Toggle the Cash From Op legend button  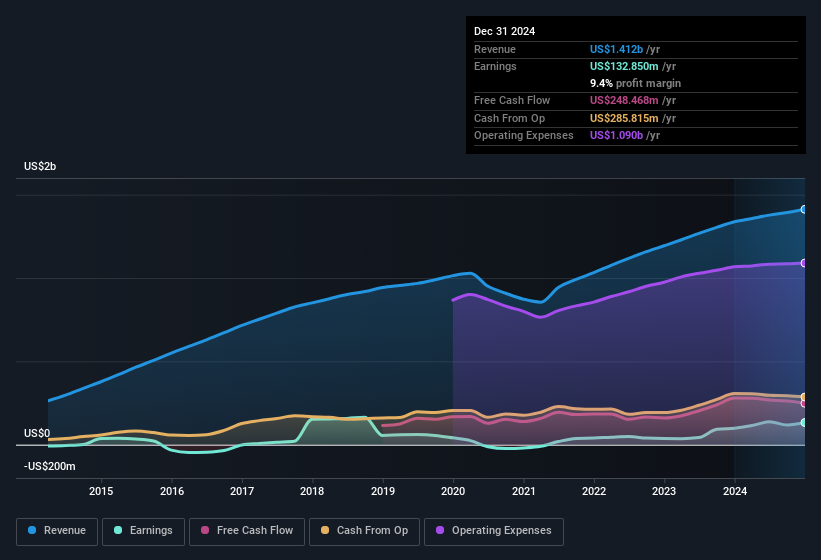pos(364,531)
